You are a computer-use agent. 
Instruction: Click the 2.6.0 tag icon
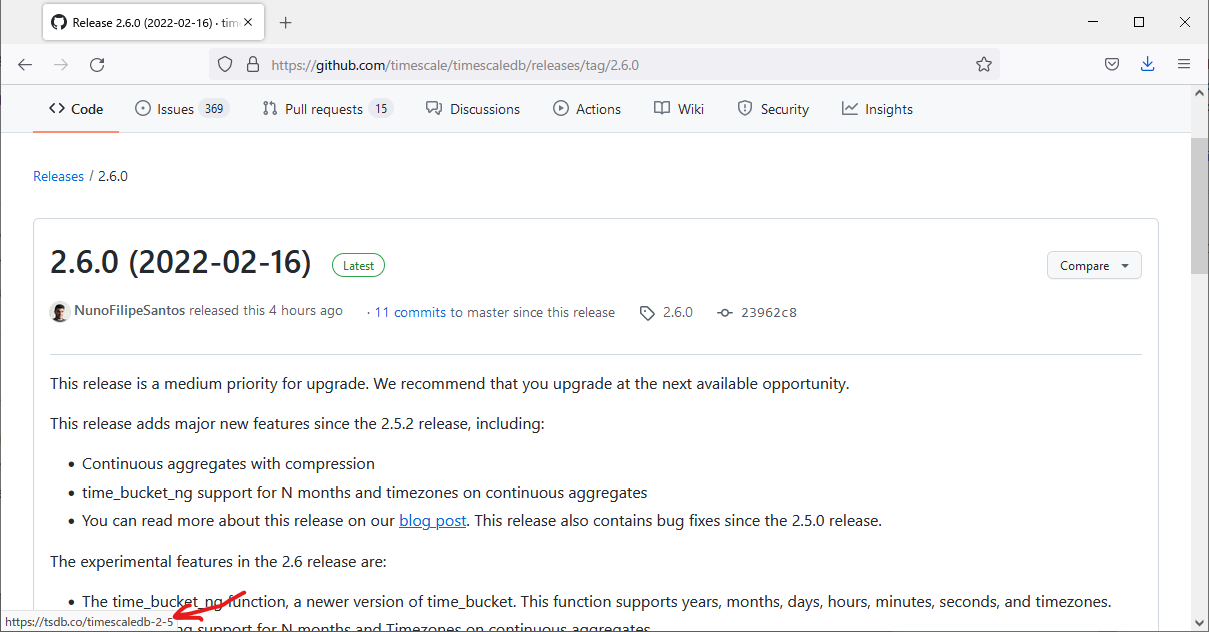(x=648, y=312)
